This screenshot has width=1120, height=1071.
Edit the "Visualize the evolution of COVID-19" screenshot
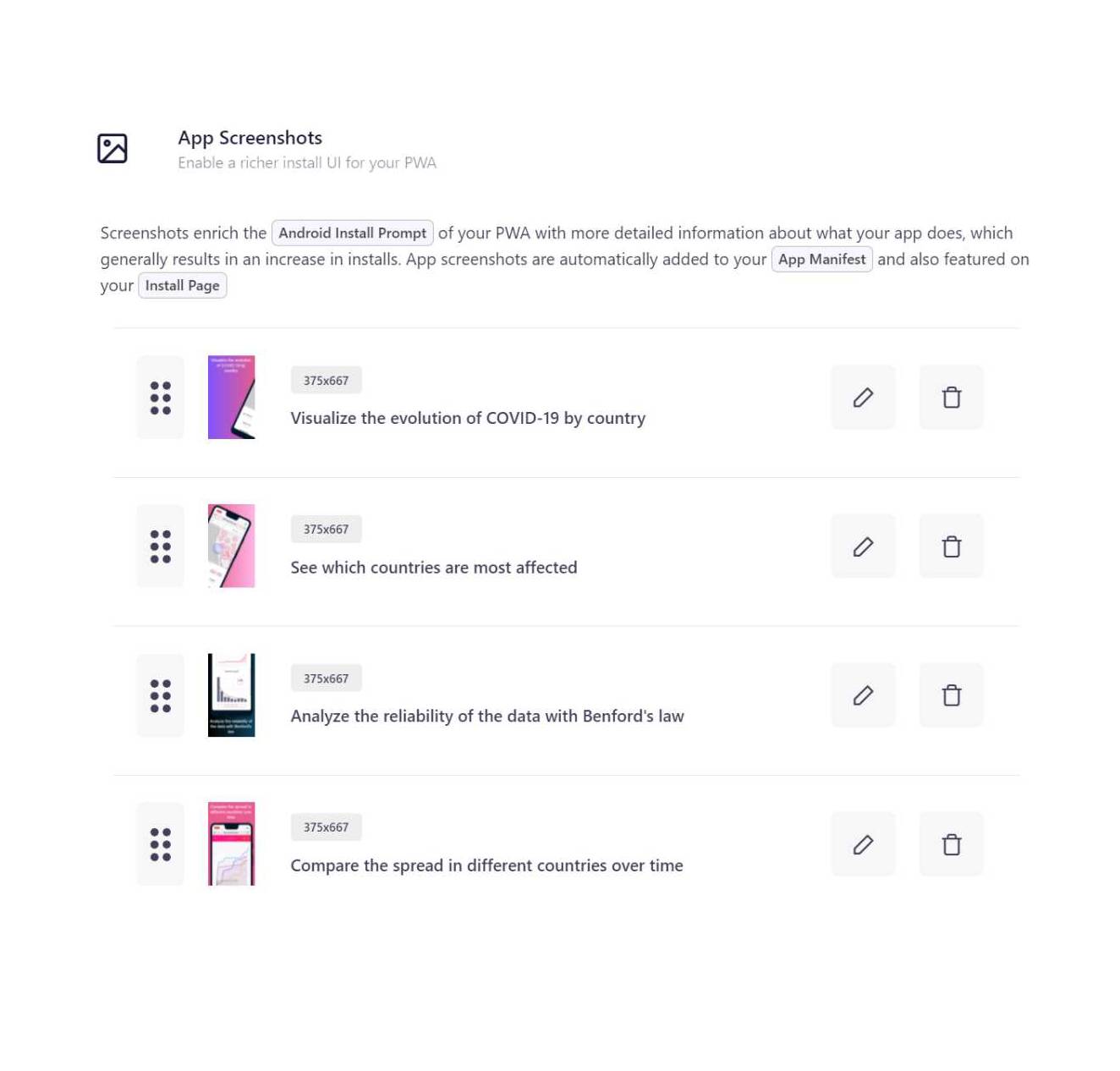click(863, 397)
